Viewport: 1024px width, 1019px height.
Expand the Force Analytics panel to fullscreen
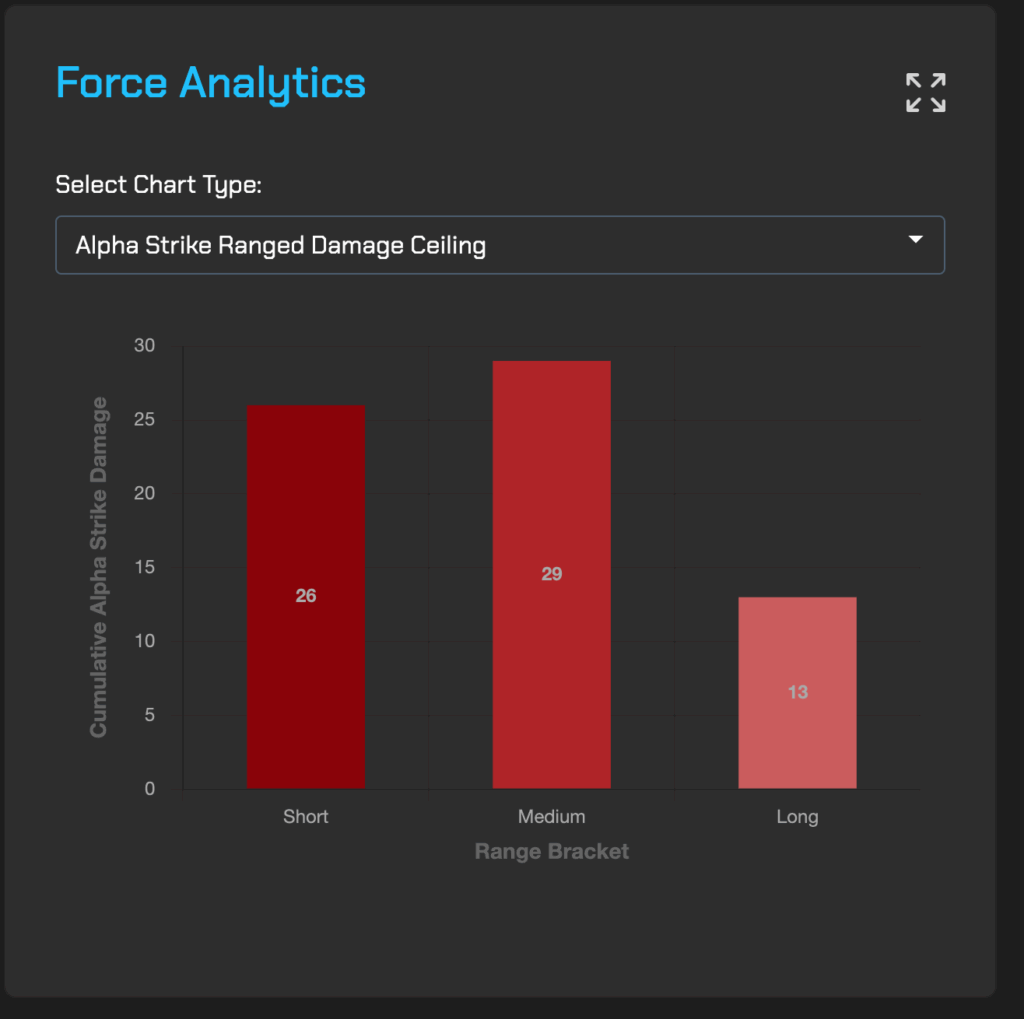pyautogui.click(x=925, y=92)
